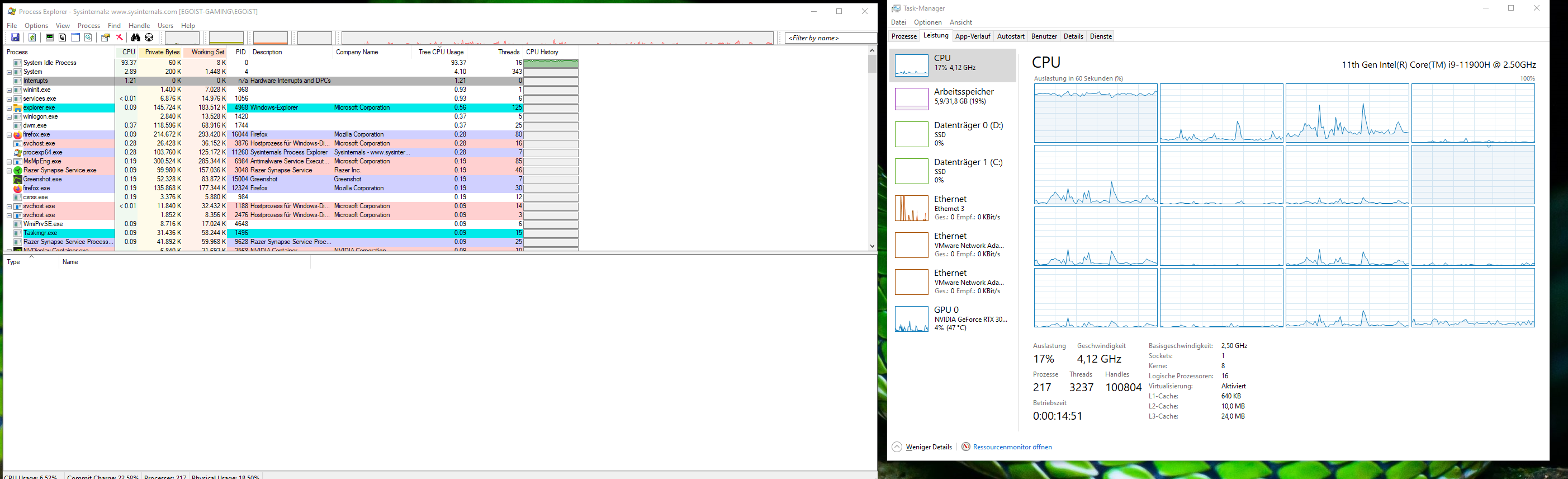Open the Handle menu in Process Explorer

click(139, 26)
